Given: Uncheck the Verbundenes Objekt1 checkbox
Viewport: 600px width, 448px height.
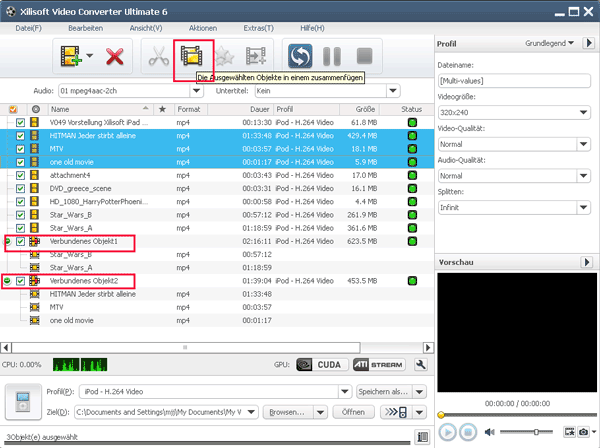Looking at the screenshot, I should [x=20, y=241].
